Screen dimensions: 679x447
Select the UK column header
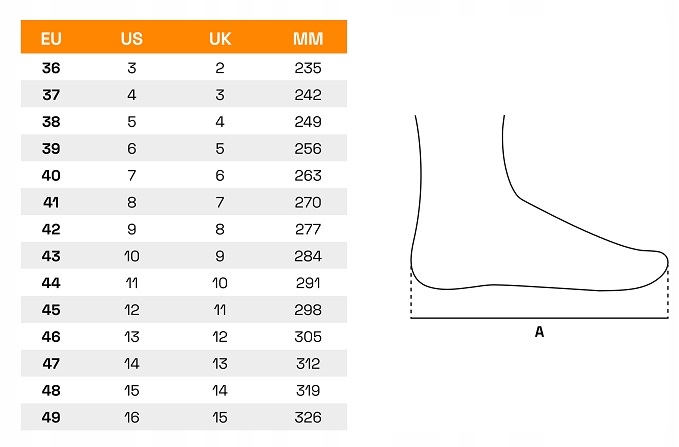tap(220, 39)
